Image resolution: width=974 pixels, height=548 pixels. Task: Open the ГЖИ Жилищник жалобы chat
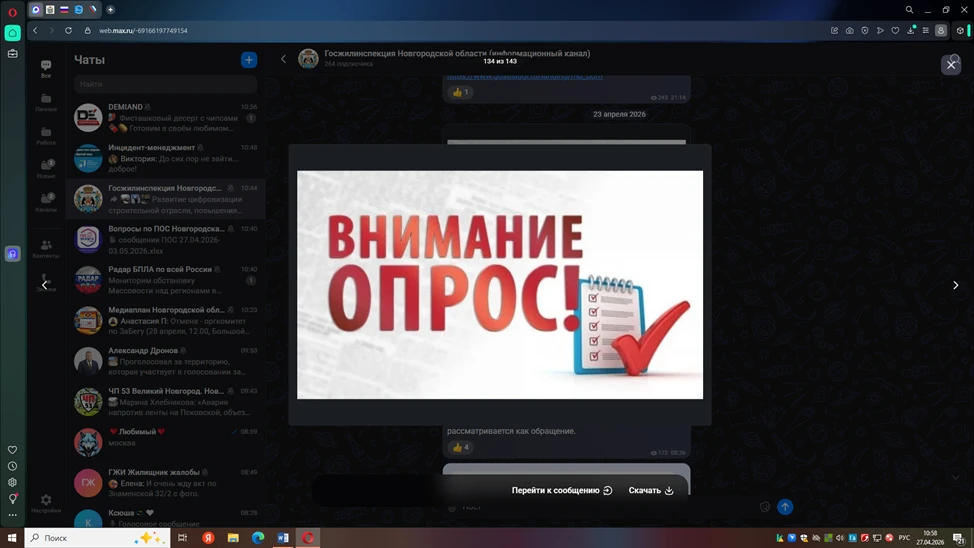pos(165,483)
